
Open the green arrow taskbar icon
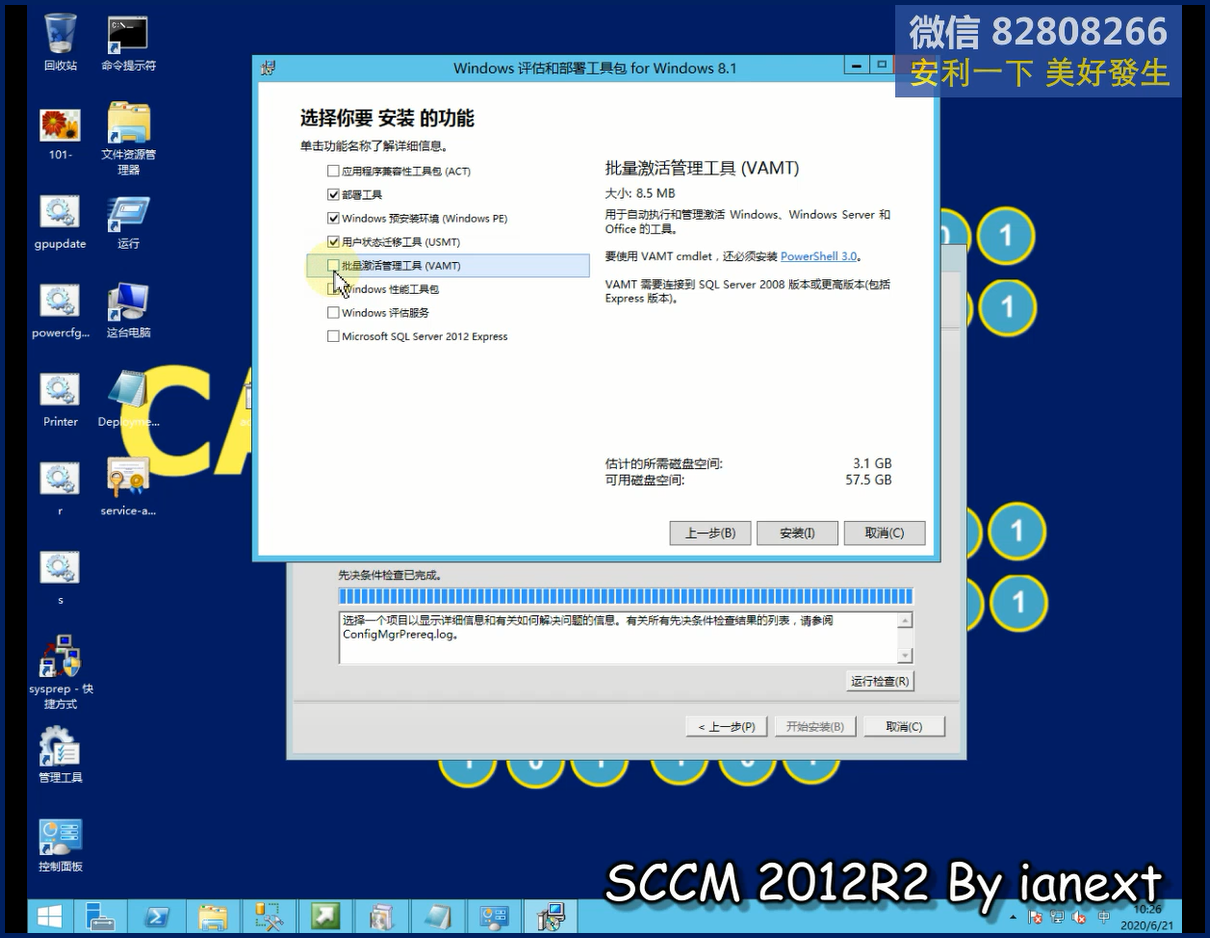tap(325, 916)
